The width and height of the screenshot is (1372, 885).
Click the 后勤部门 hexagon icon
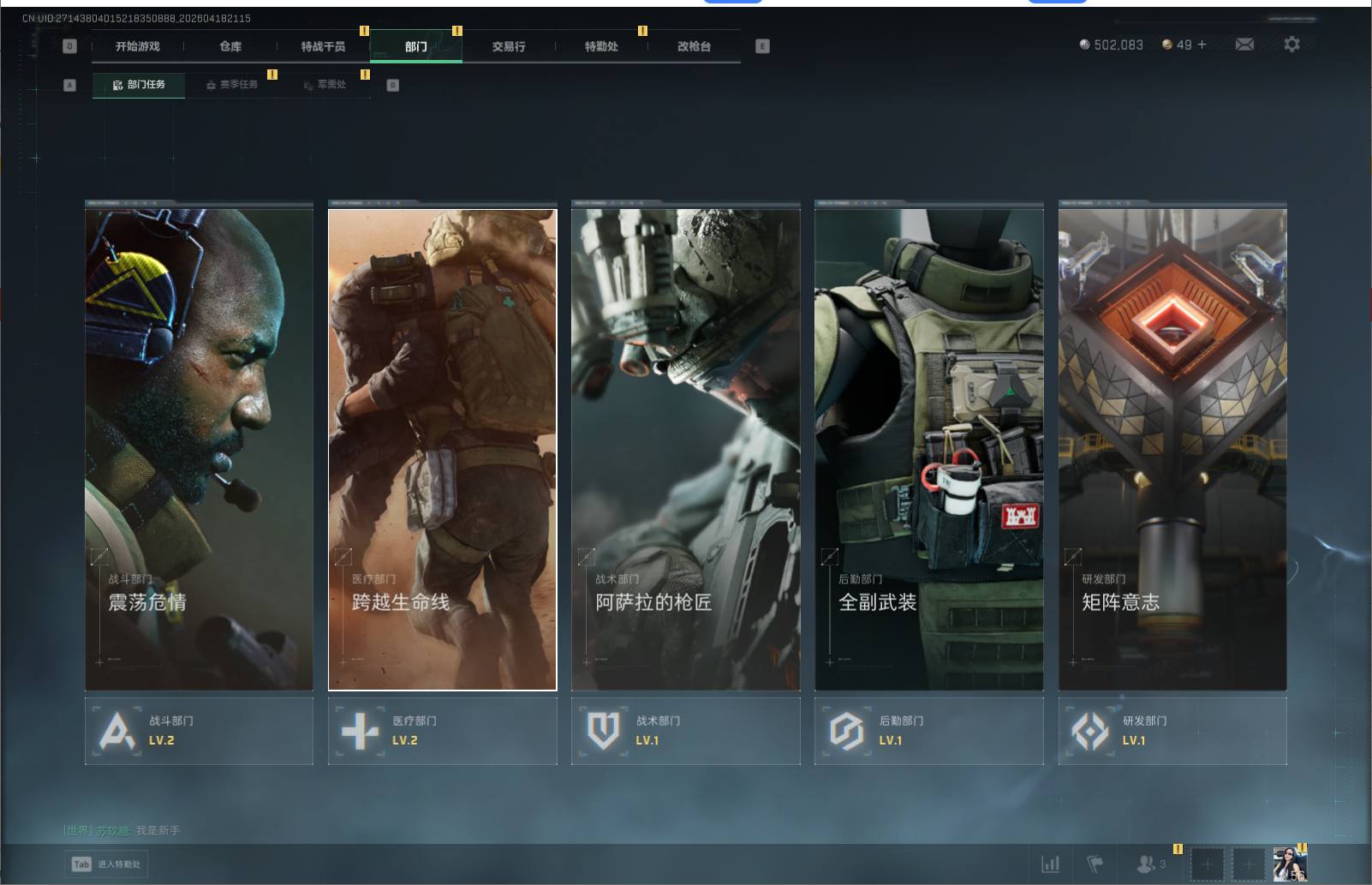pyautogui.click(x=846, y=732)
